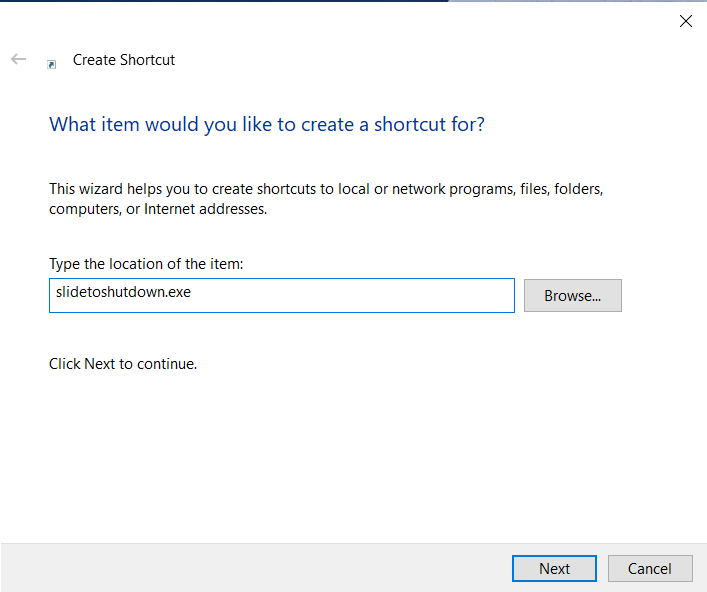Click 'This wizard helps you' sentence start
The width and height of the screenshot is (707, 592).
point(119,189)
